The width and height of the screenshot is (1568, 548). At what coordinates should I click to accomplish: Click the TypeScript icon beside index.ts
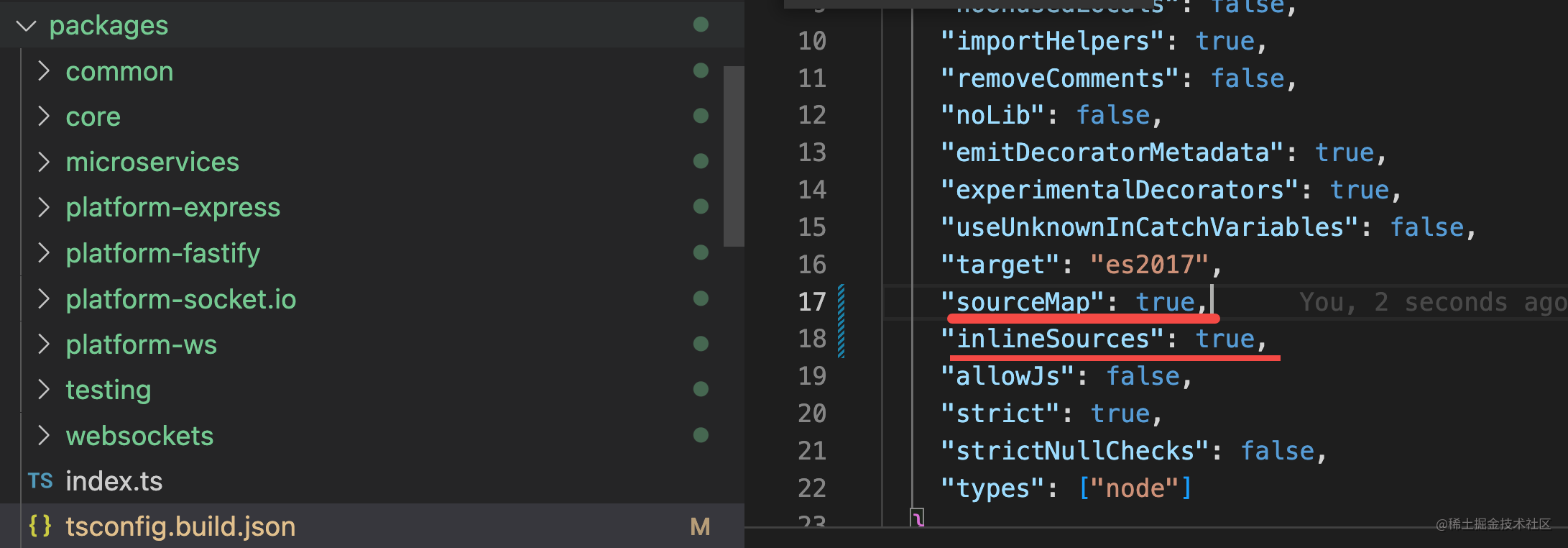tap(40, 481)
